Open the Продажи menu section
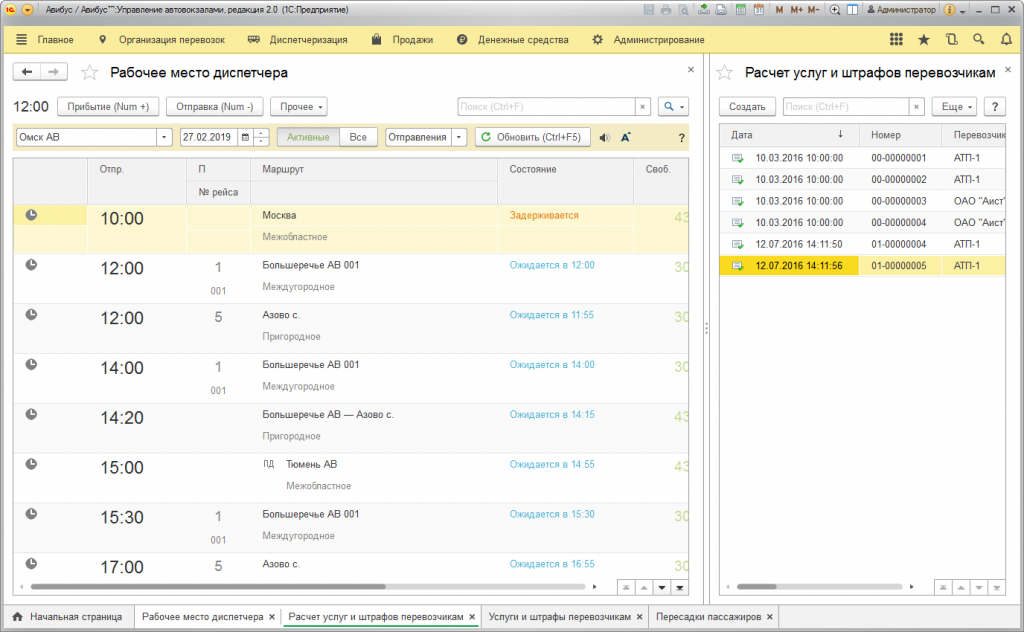Viewport: 1024px width, 632px height. click(x=402, y=40)
